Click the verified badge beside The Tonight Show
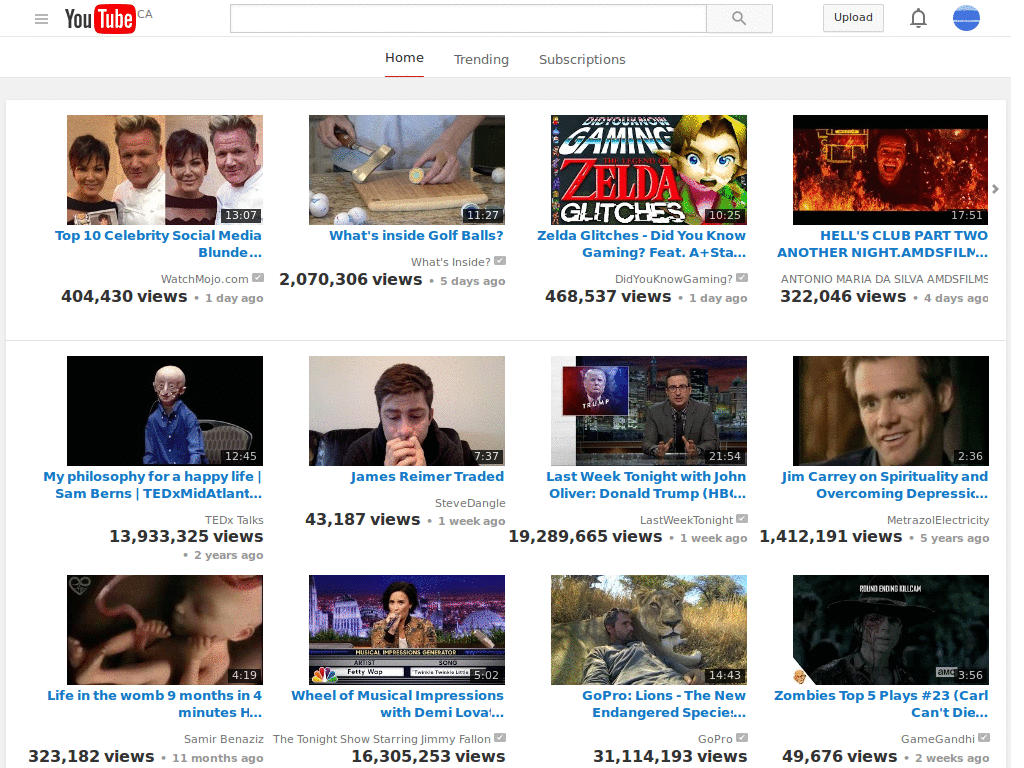 (500, 737)
